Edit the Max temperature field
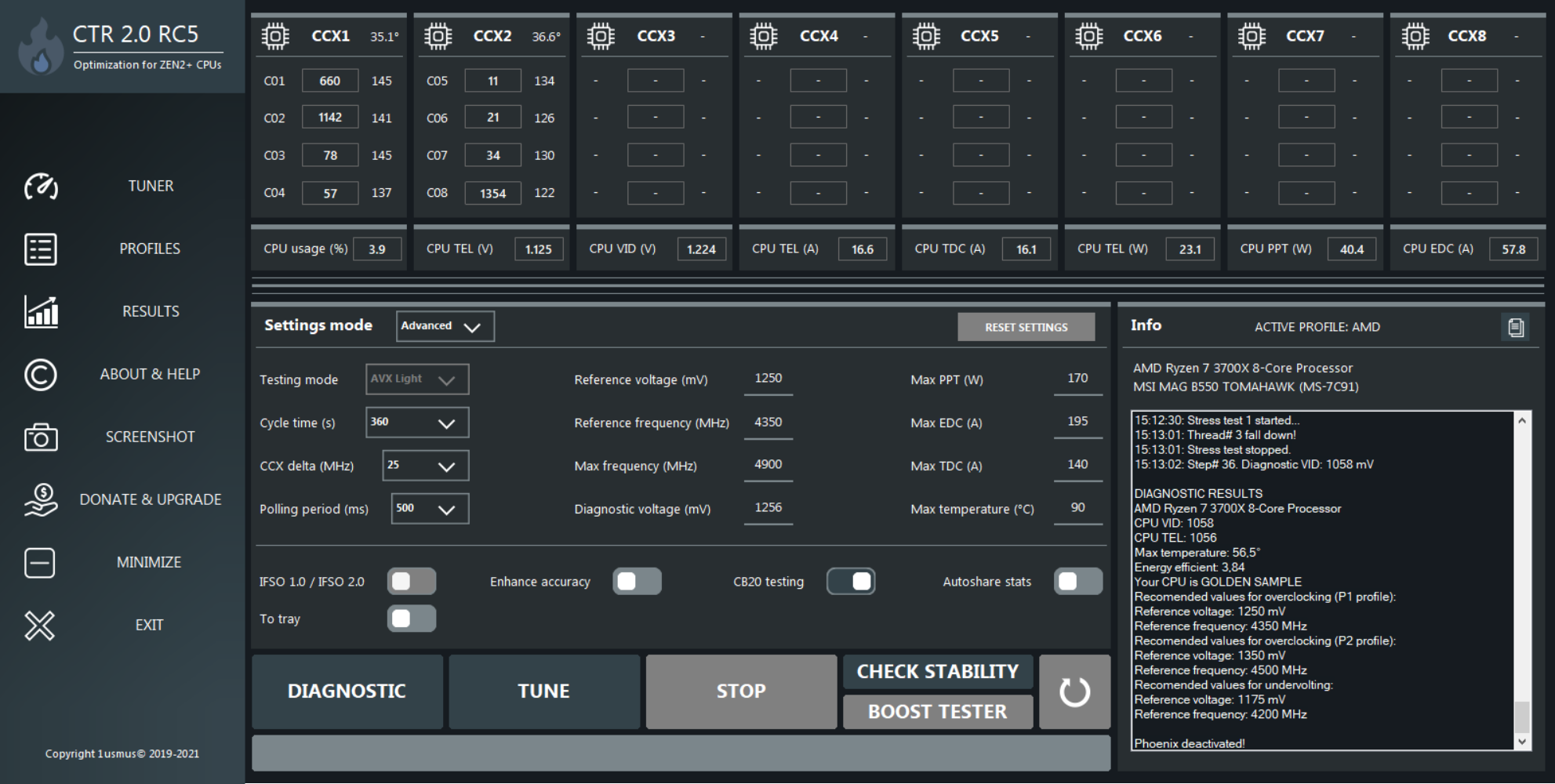Screen dimensions: 1555x784 [1078, 508]
